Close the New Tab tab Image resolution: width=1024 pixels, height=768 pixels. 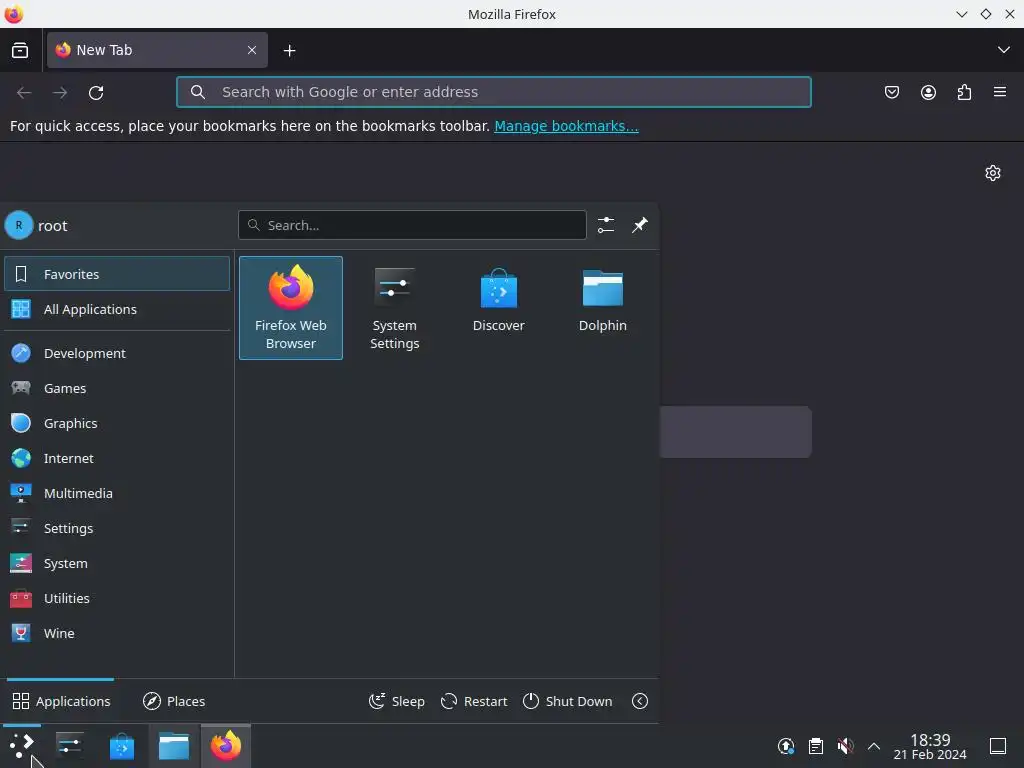pos(252,50)
